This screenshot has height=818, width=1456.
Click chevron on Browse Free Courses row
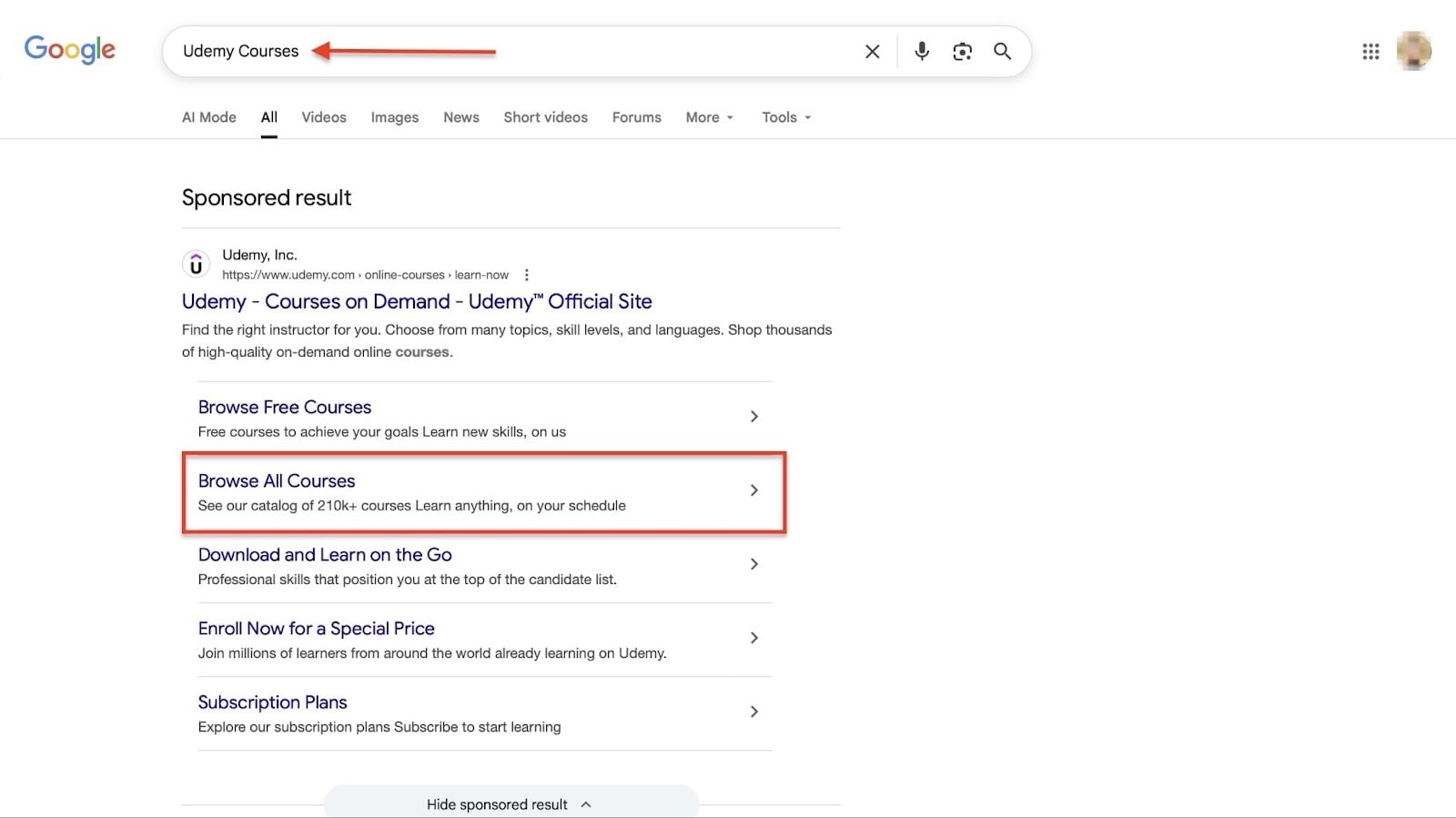(753, 417)
